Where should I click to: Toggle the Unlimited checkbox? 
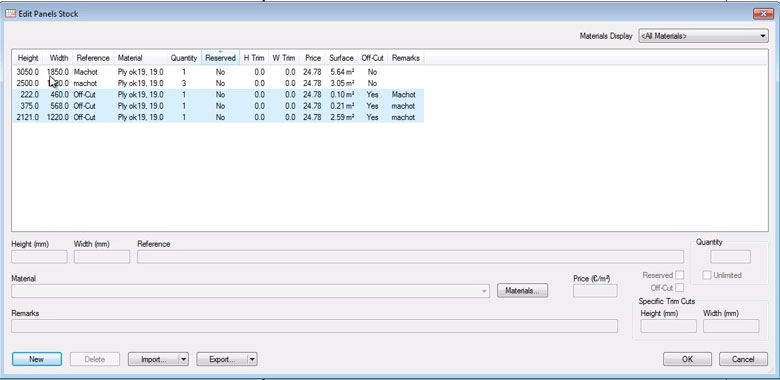[707, 275]
